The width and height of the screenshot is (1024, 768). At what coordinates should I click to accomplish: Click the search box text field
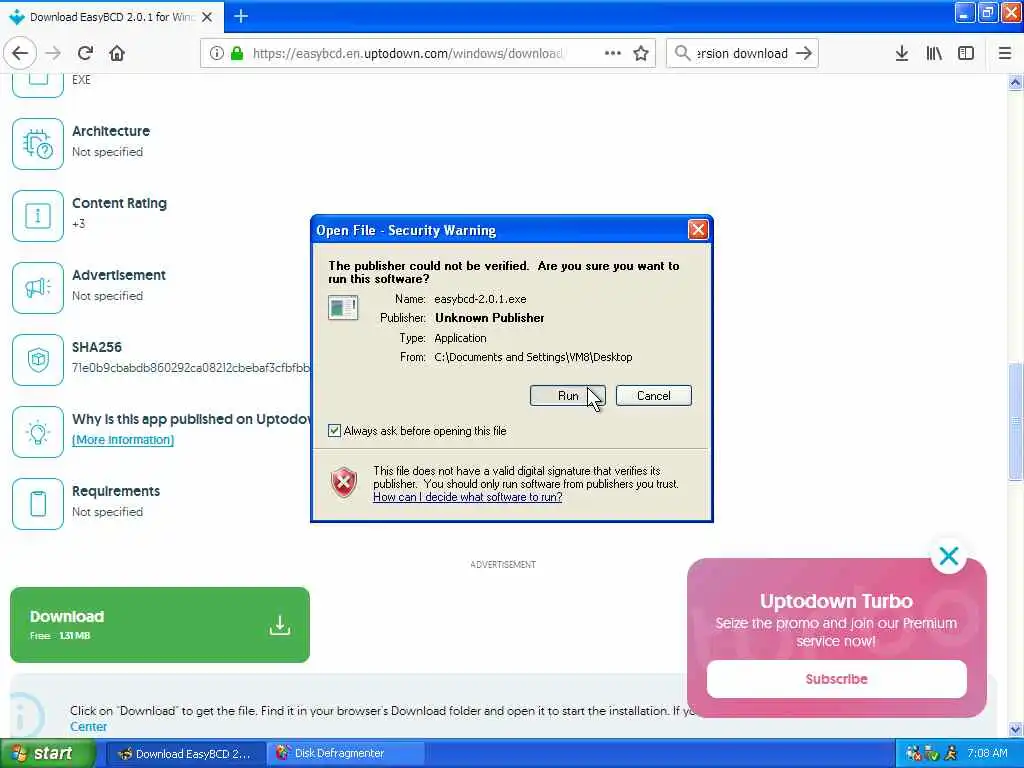[742, 53]
